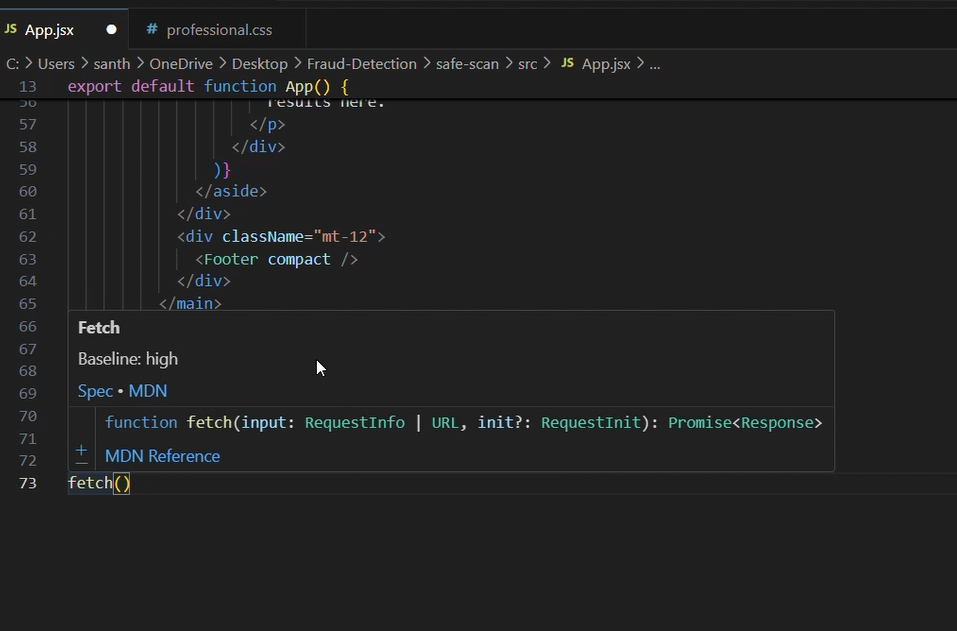Select the safe-scan breadcrumb segment
Viewport: 957px width, 631px height.
[x=467, y=64]
